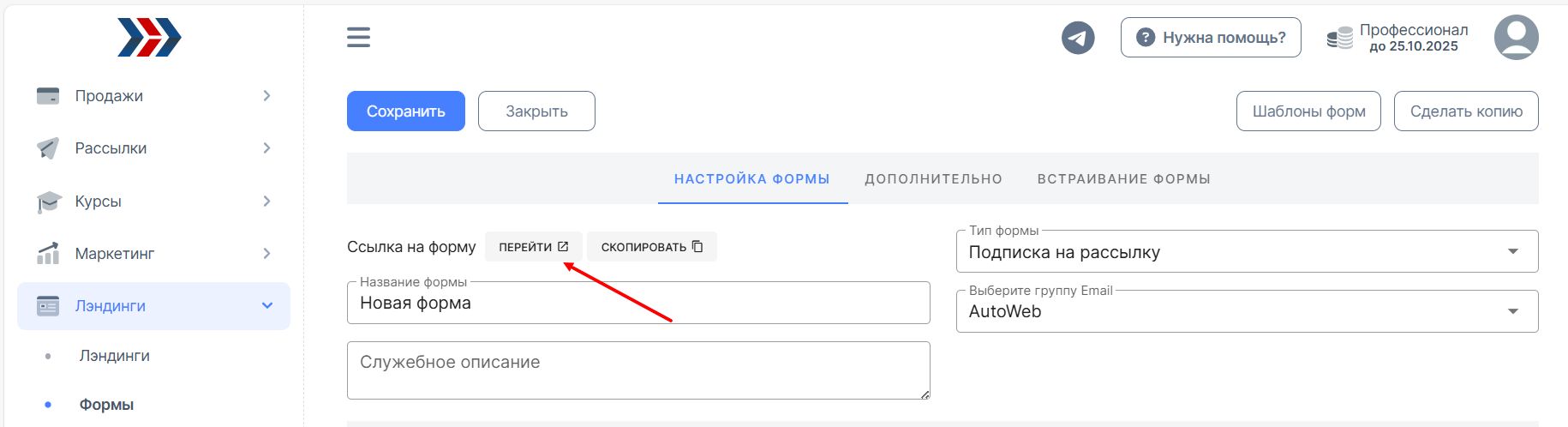The width and height of the screenshot is (1568, 427).
Task: Click the hamburger menu icon
Action: pyautogui.click(x=358, y=37)
